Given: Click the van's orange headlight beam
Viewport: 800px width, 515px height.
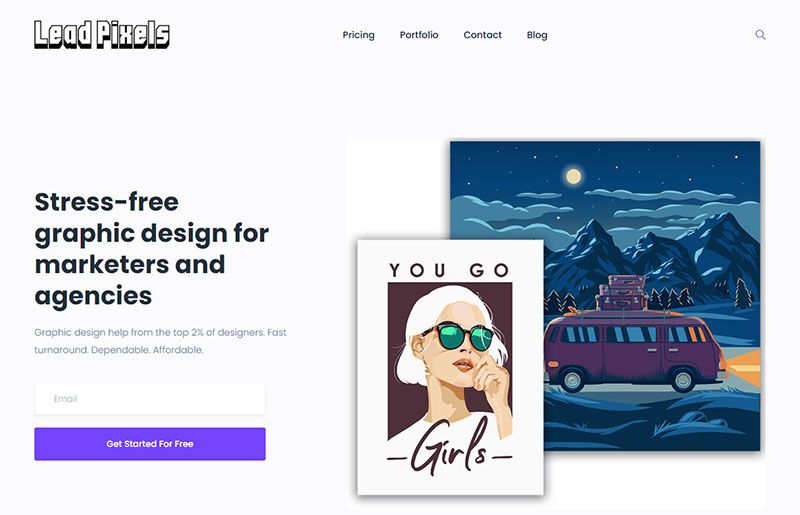Looking at the screenshot, I should tap(744, 367).
